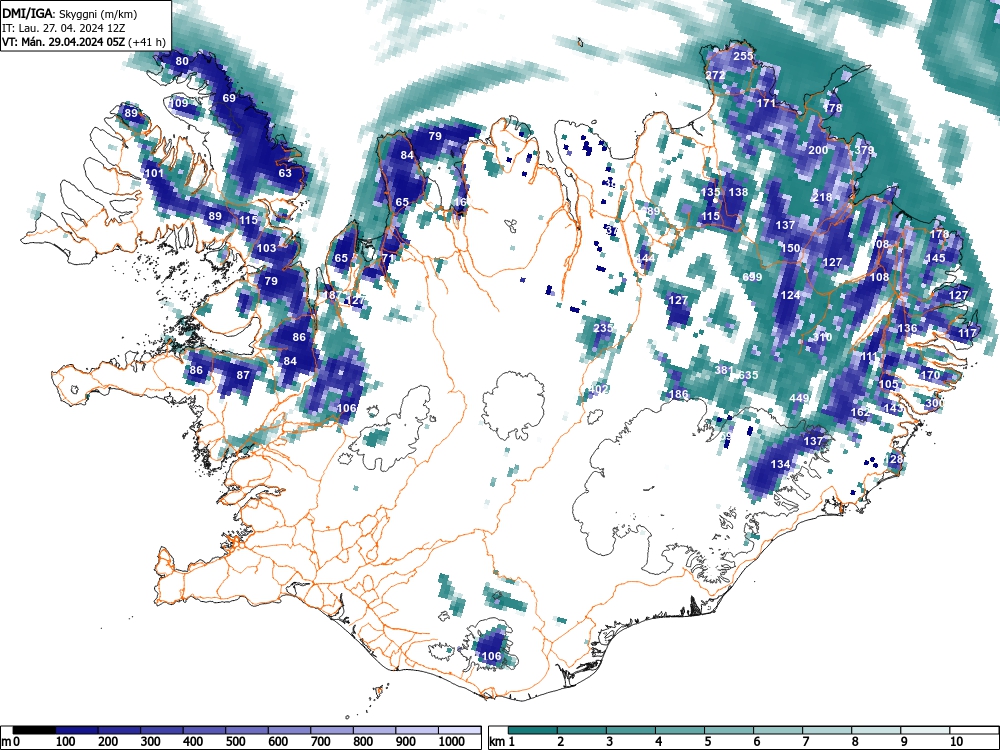Click the '500' label in metres legend
This screenshot has height=750, width=1000.
click(x=235, y=742)
